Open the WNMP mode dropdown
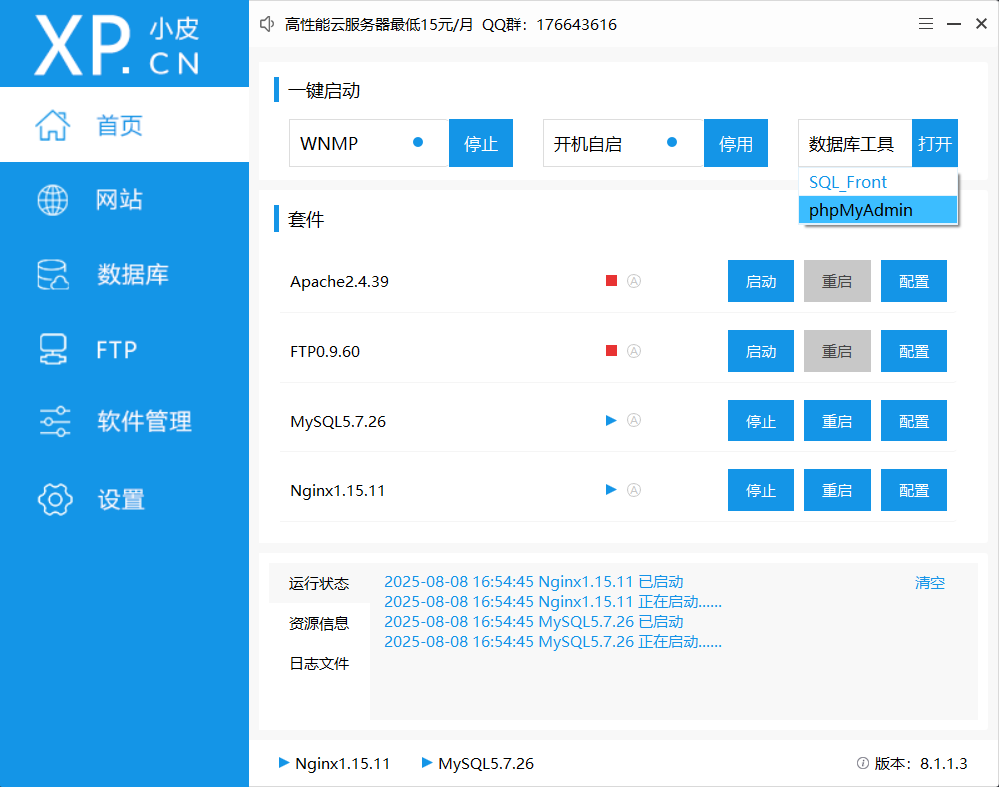The height and width of the screenshot is (787, 999). pos(368,143)
